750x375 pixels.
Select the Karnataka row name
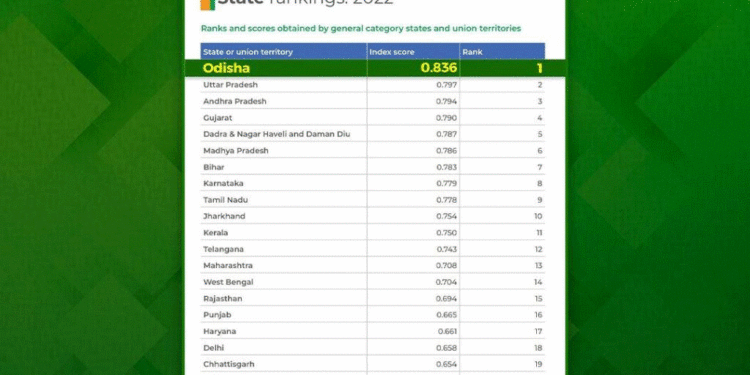pos(223,183)
